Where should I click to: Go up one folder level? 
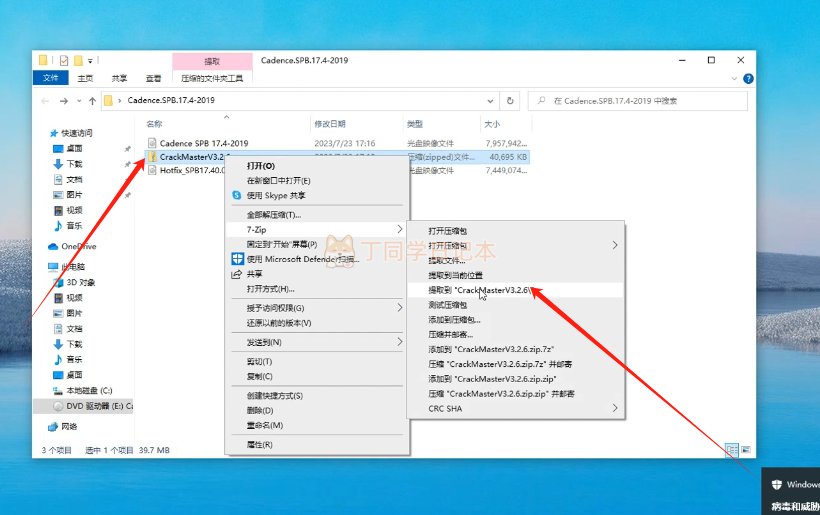tap(93, 101)
